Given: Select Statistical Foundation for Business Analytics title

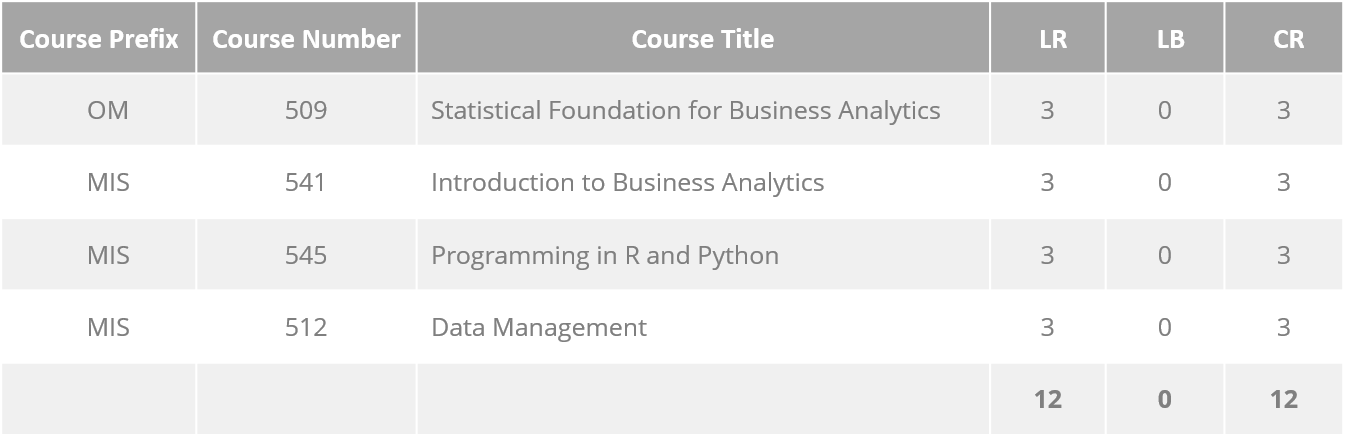Looking at the screenshot, I should pyautogui.click(x=685, y=110).
